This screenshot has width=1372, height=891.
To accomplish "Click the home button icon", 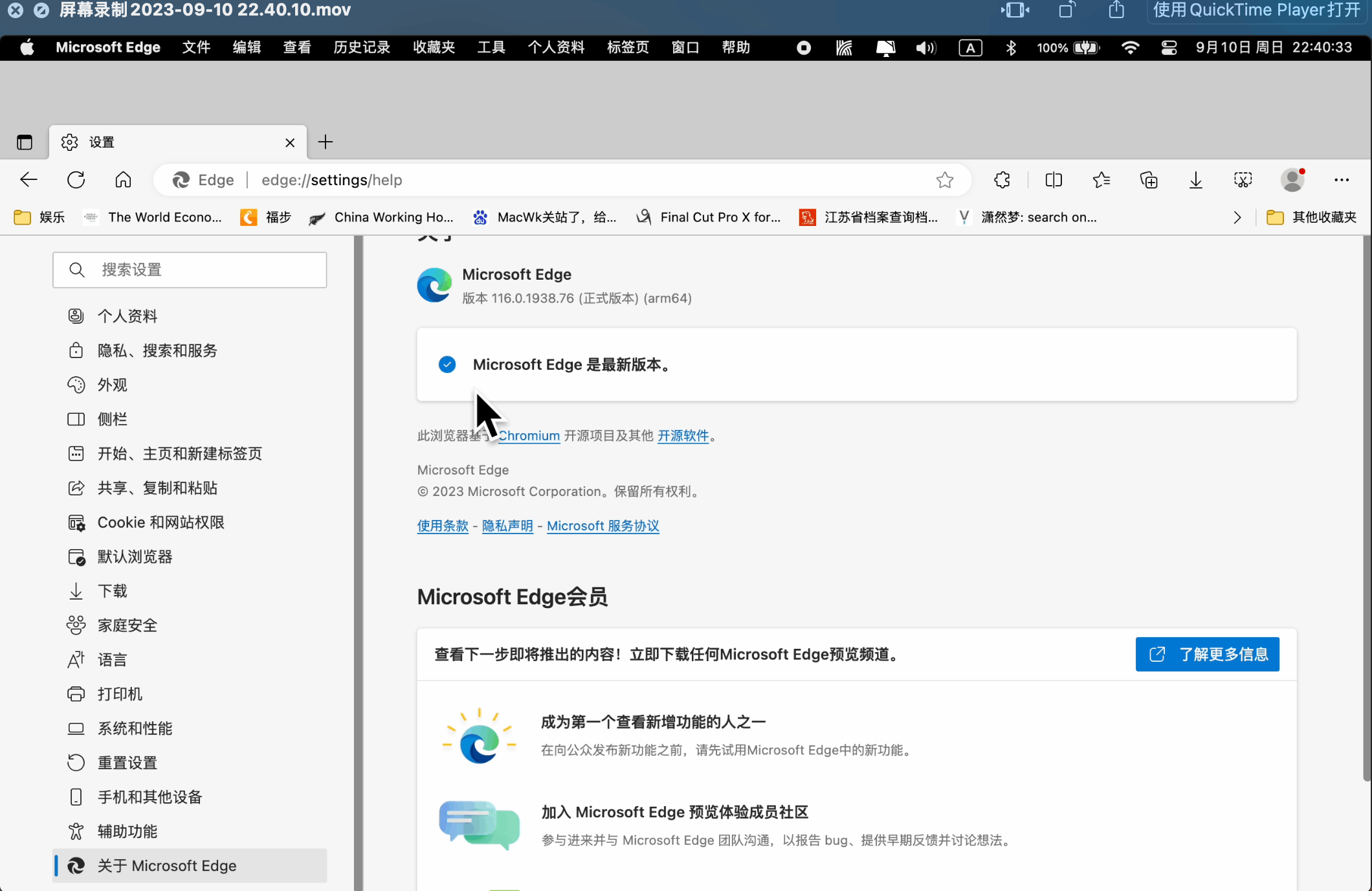I will [123, 180].
